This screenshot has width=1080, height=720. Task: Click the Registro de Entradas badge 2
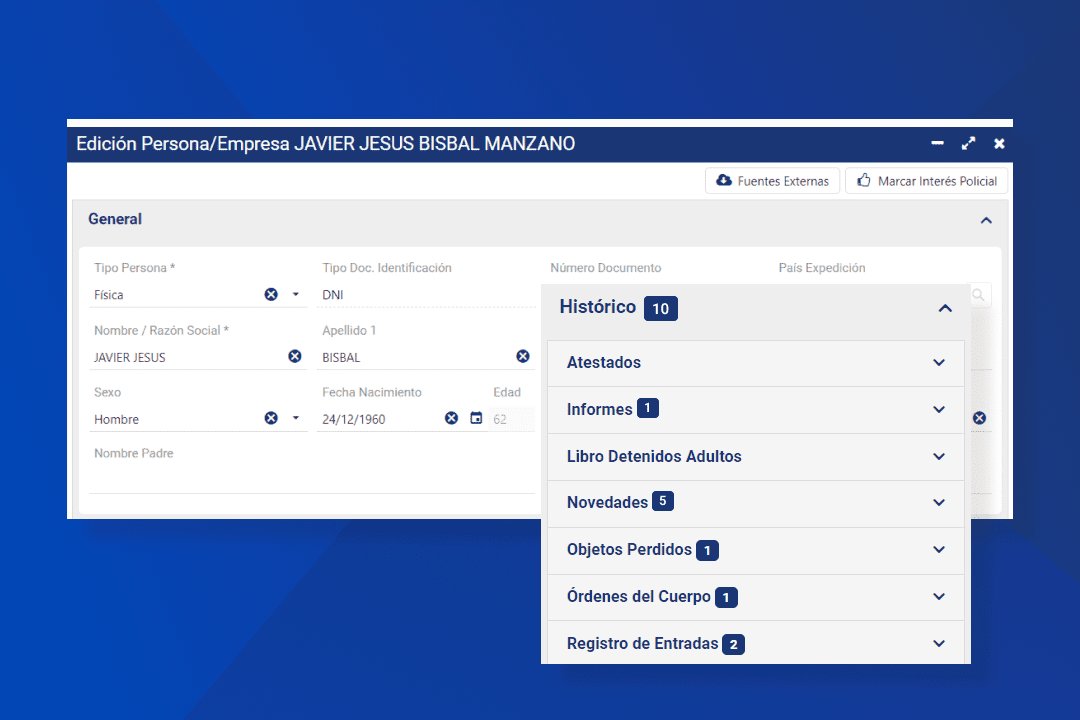pos(734,644)
